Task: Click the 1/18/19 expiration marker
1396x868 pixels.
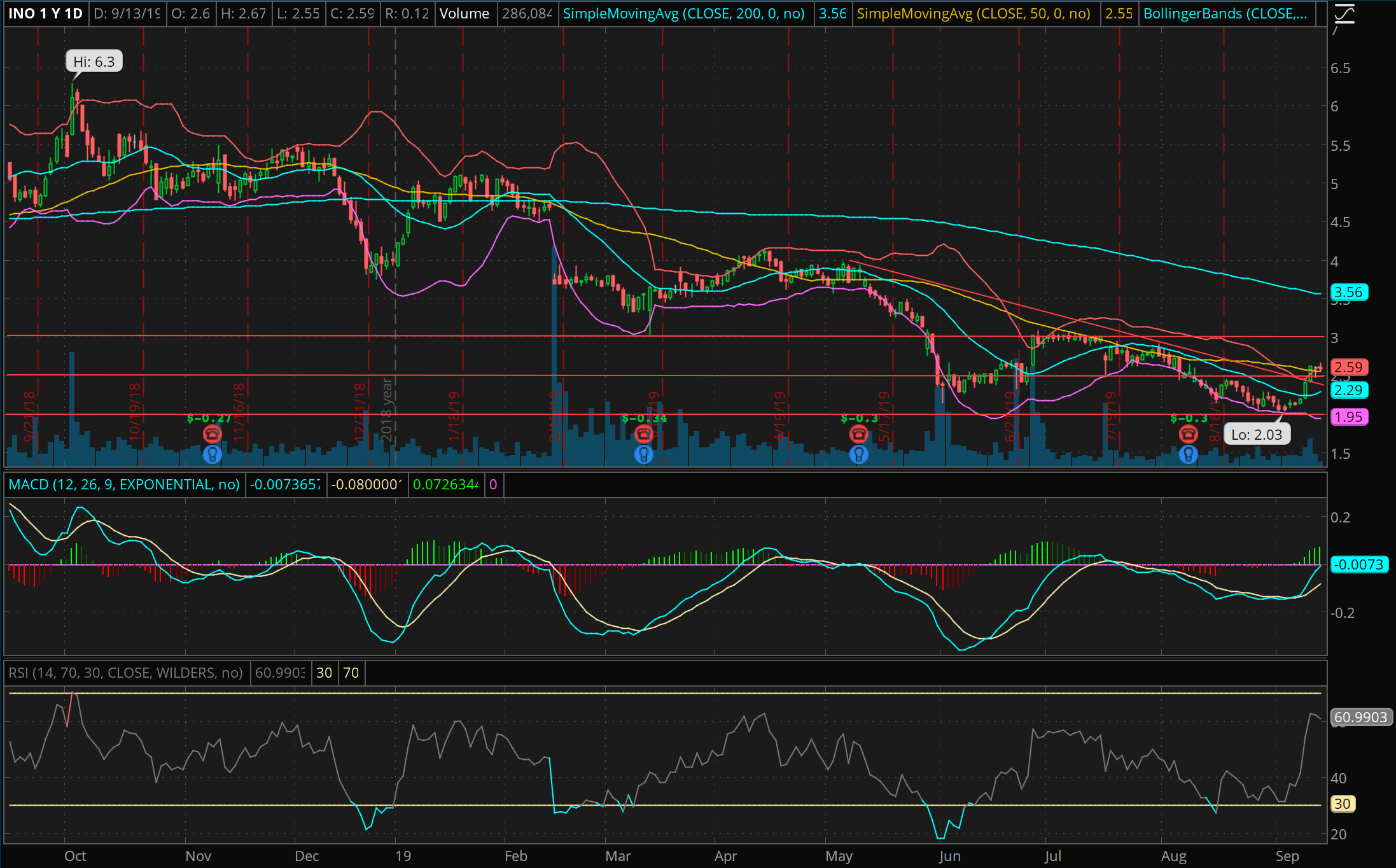Action: pyautogui.click(x=454, y=416)
